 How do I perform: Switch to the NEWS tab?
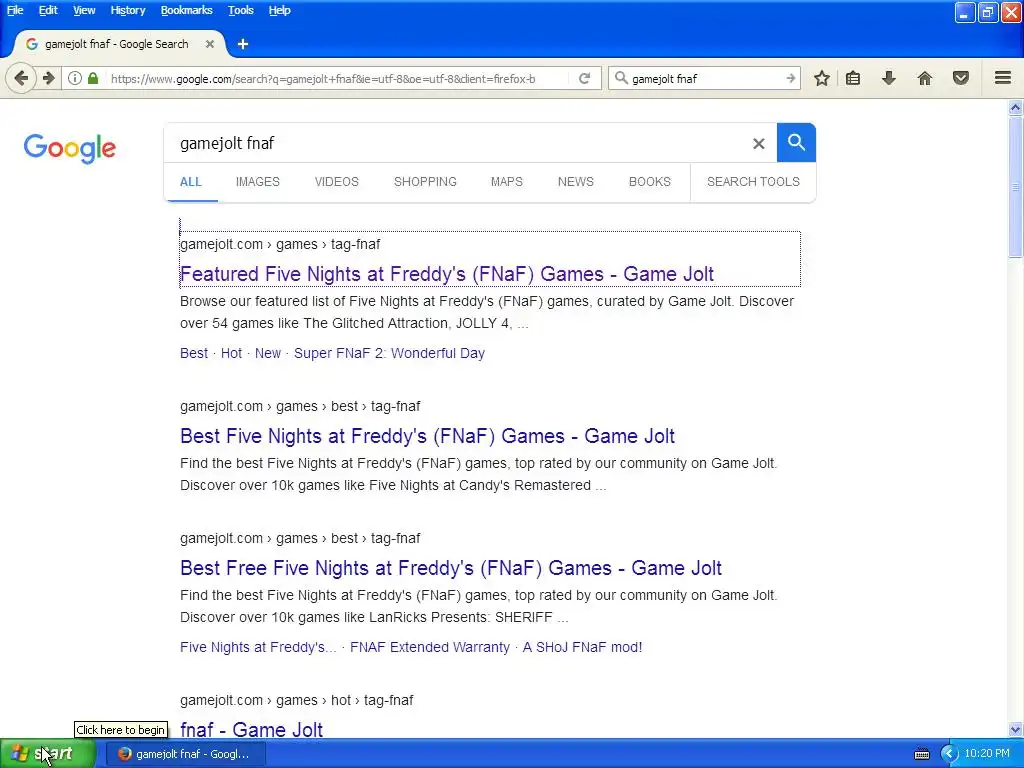575,182
